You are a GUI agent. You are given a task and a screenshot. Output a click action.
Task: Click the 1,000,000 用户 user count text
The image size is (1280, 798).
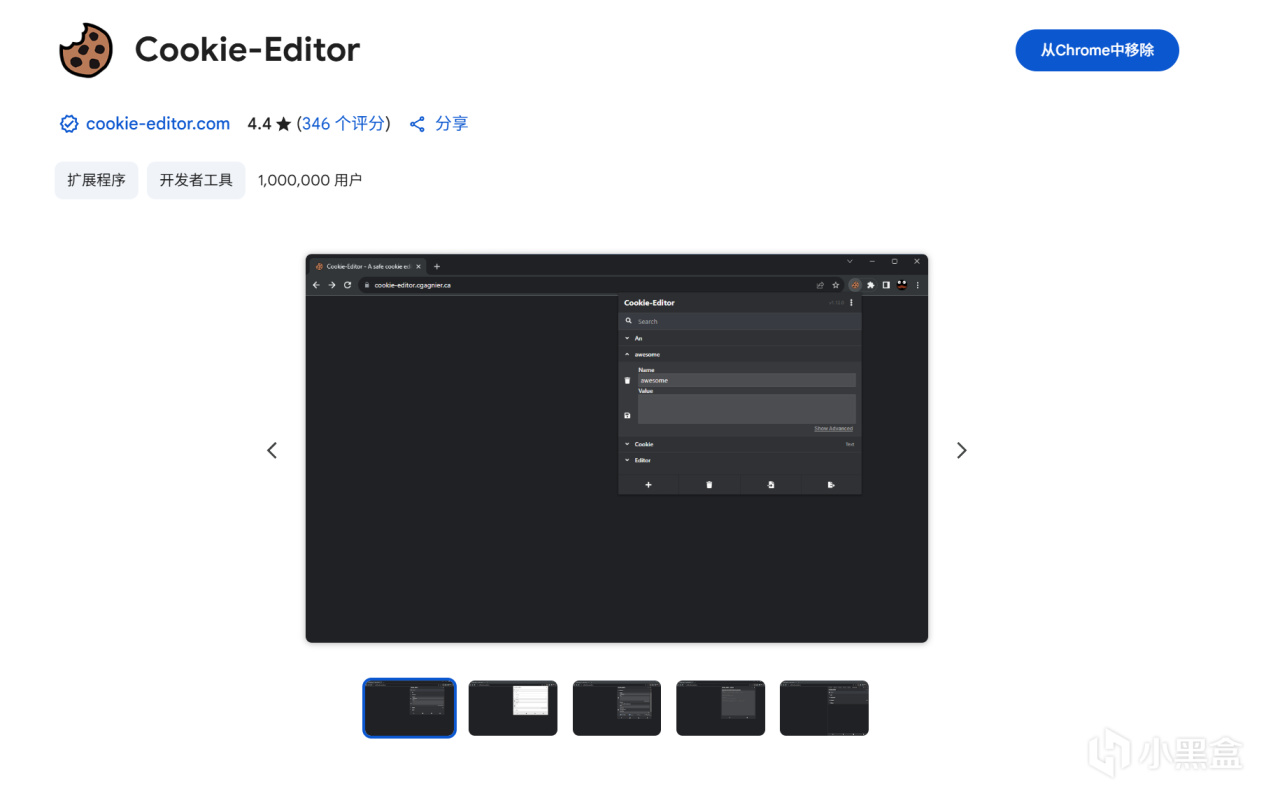(x=310, y=180)
